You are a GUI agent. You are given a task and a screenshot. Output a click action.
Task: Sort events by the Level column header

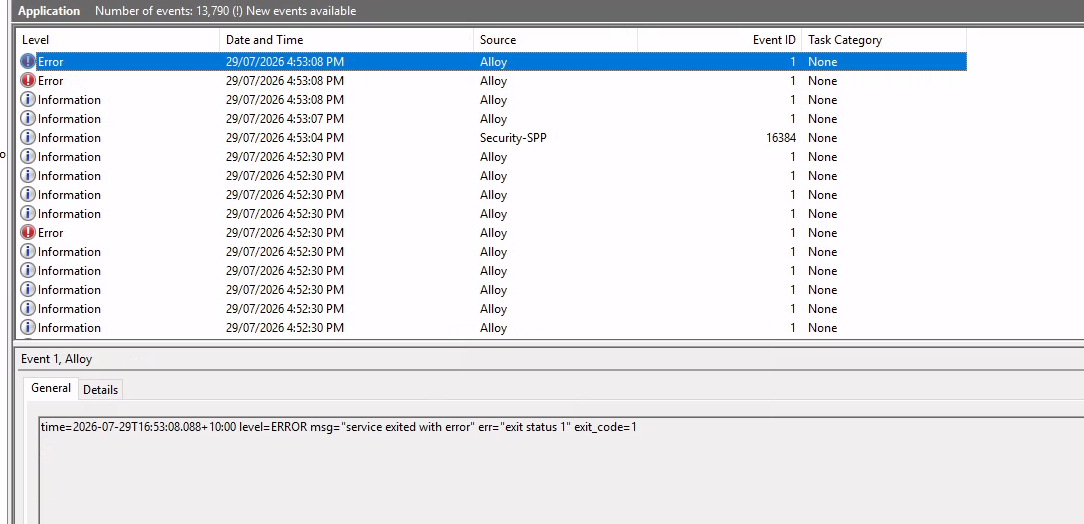click(118, 40)
